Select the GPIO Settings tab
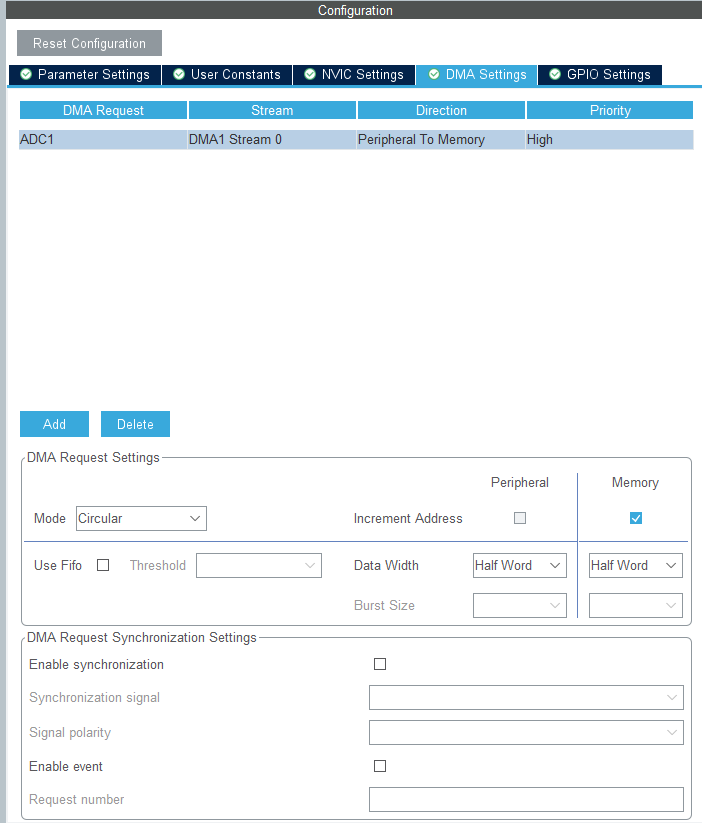 pos(600,75)
